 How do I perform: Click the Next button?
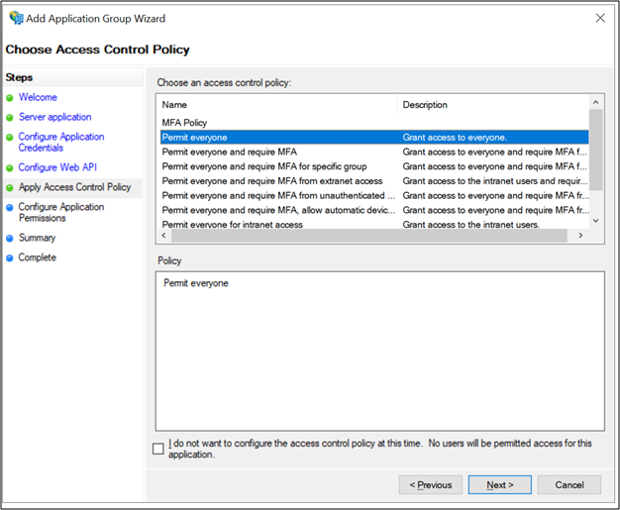coord(499,485)
